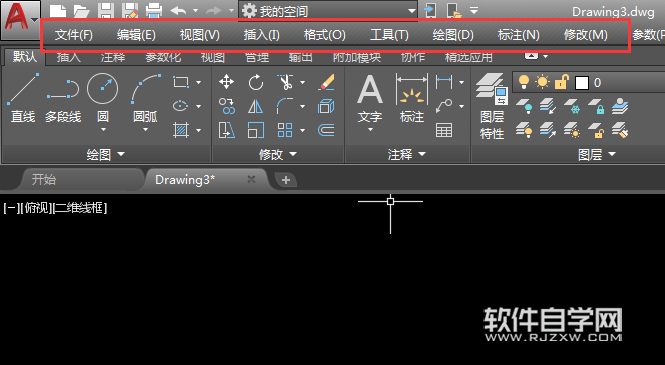
Task: Select the Scale tool
Action: point(256,130)
